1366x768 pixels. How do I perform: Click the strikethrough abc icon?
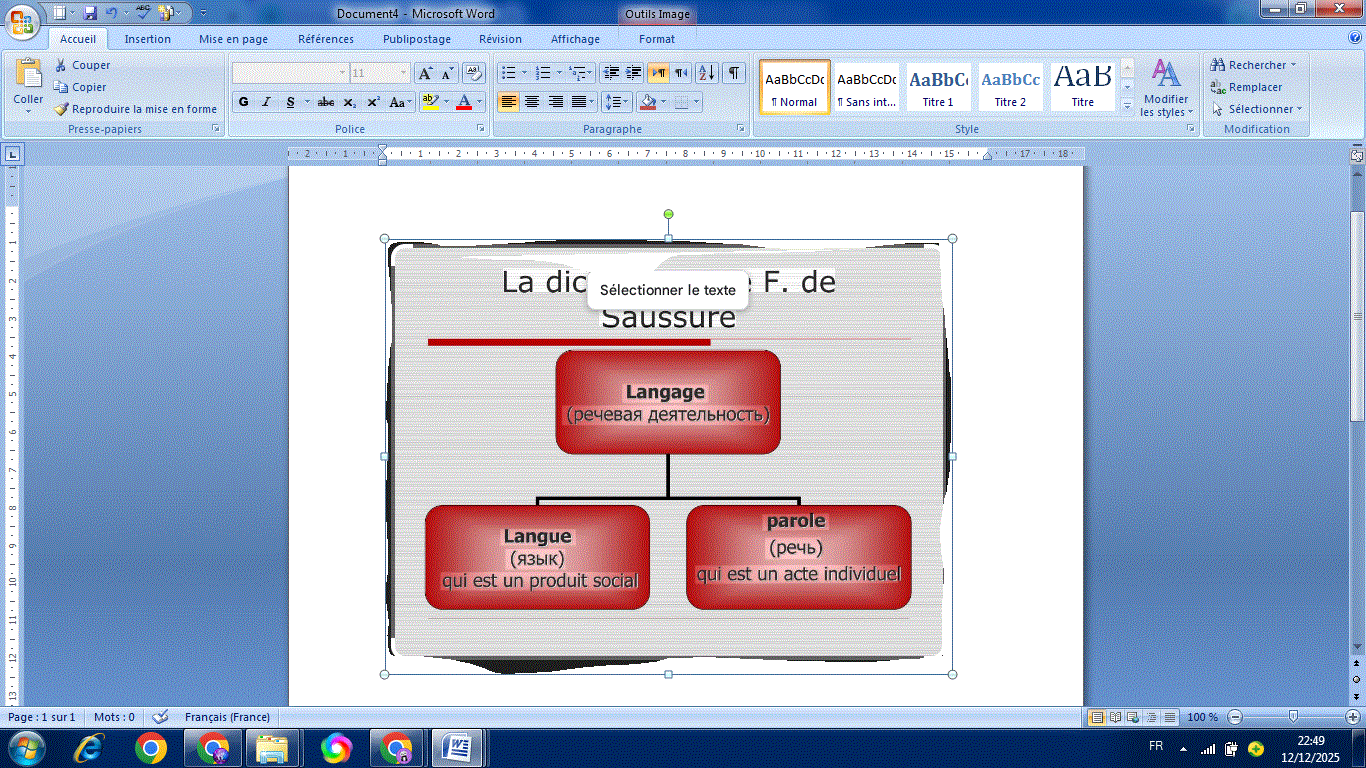click(326, 102)
